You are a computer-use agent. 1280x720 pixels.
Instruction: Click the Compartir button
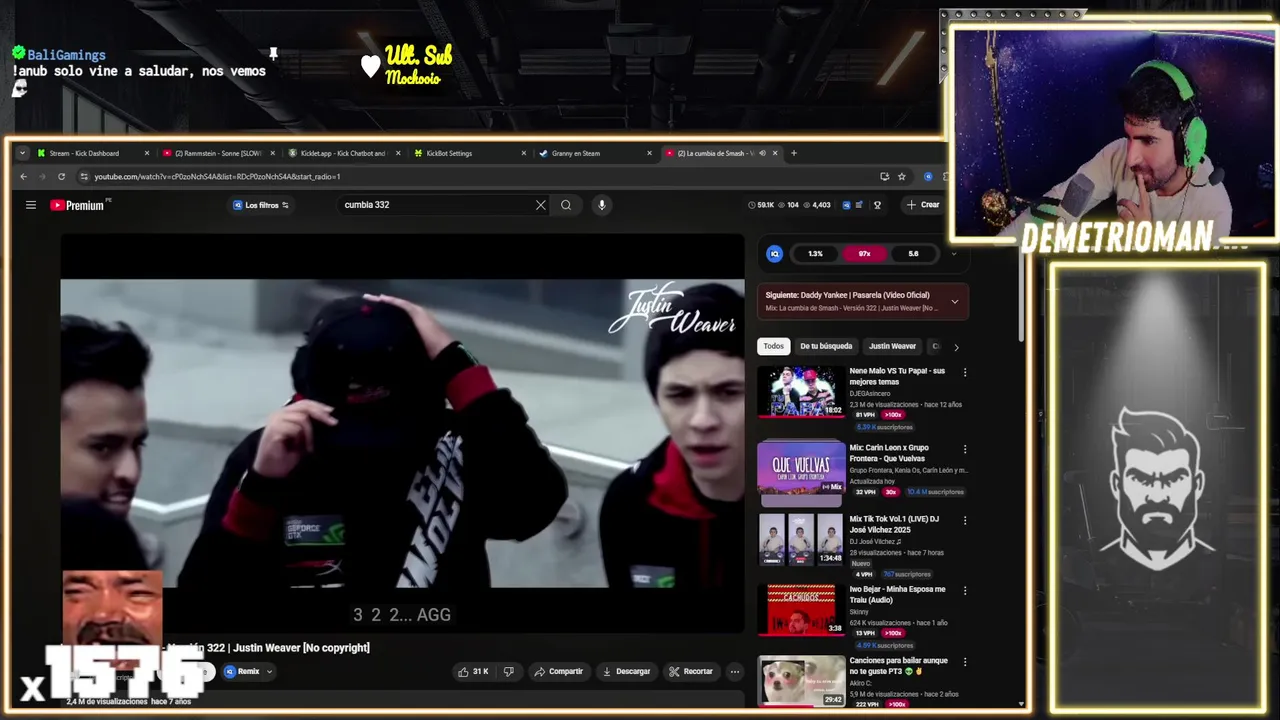[x=558, y=671]
